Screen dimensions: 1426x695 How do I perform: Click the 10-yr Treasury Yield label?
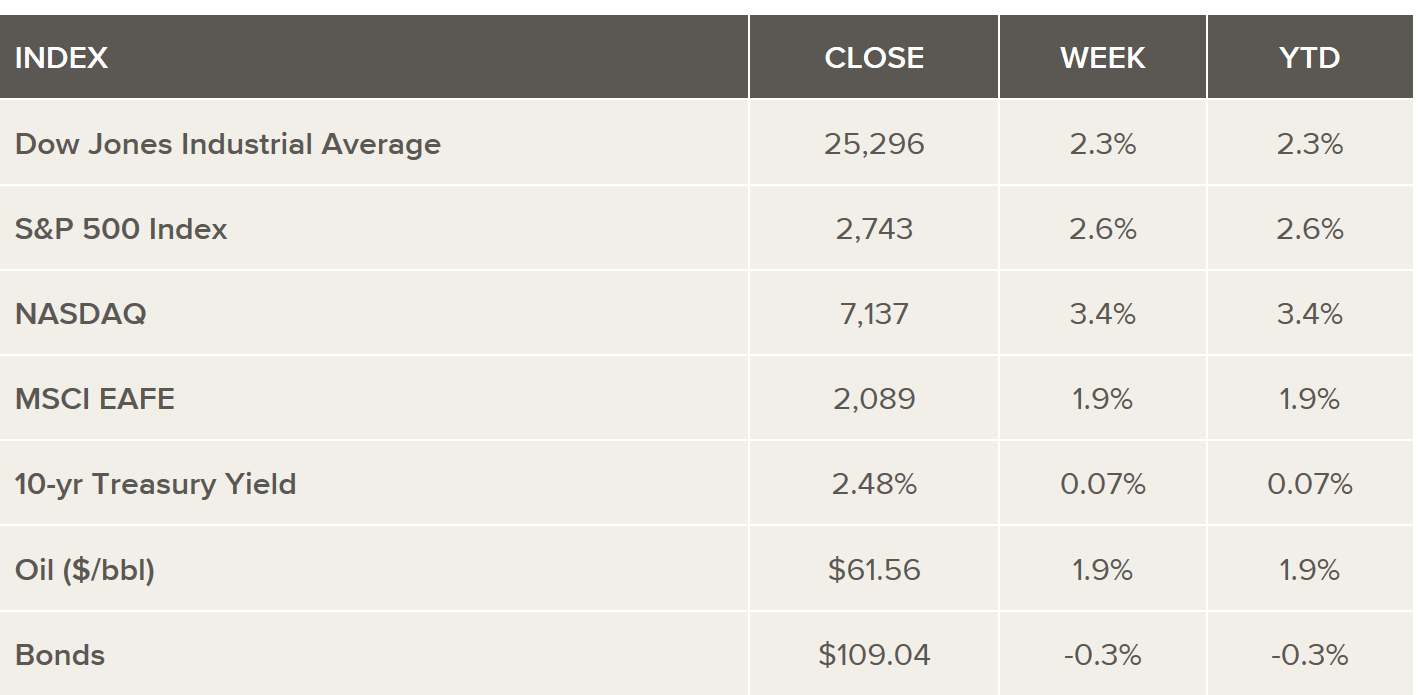(x=156, y=484)
